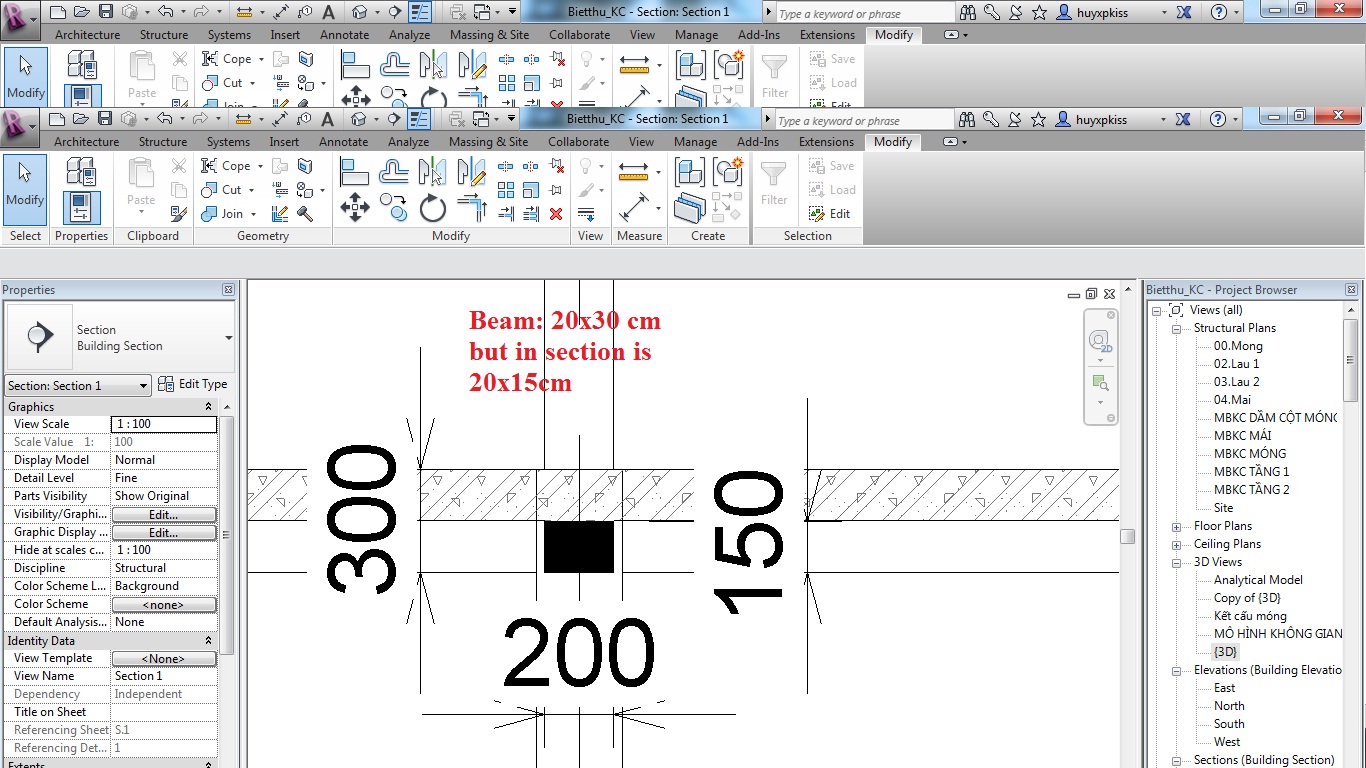Click the Color Scheme <none> value
This screenshot has width=1366, height=768.
point(164,604)
